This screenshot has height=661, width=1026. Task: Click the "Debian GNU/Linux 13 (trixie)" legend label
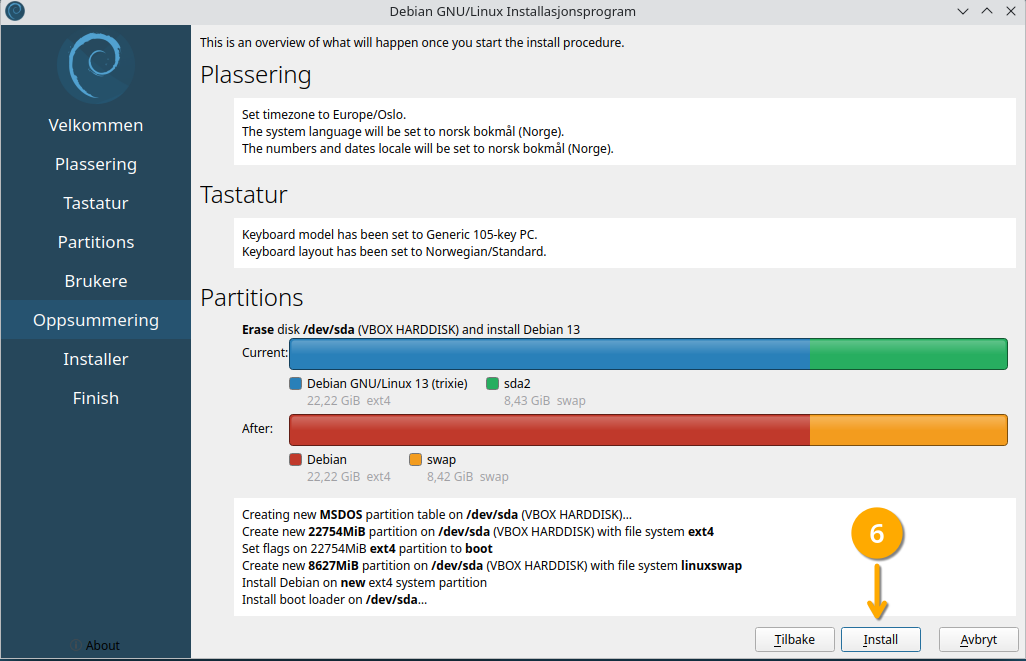coord(387,384)
